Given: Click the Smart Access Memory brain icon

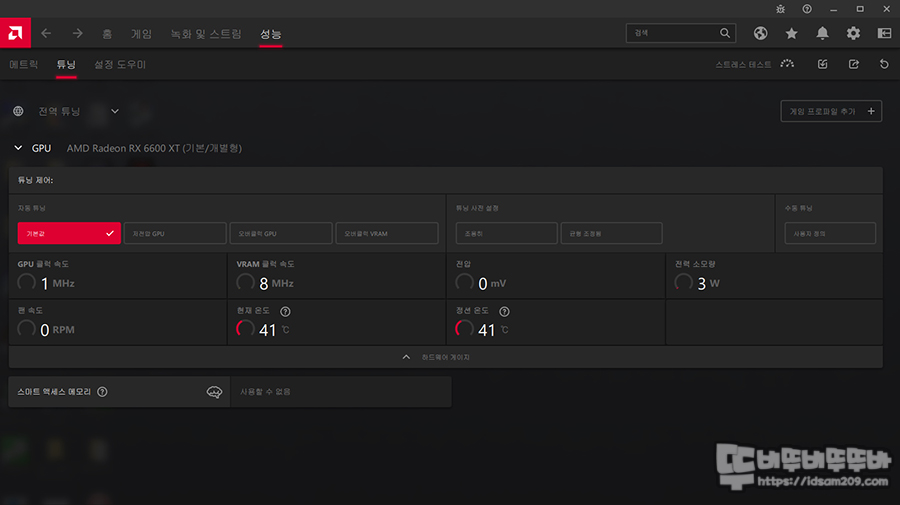Looking at the screenshot, I should tap(214, 392).
